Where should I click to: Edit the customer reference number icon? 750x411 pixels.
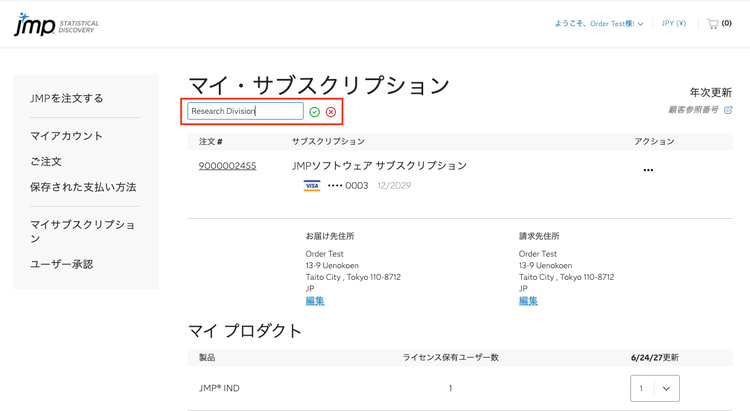(x=728, y=110)
